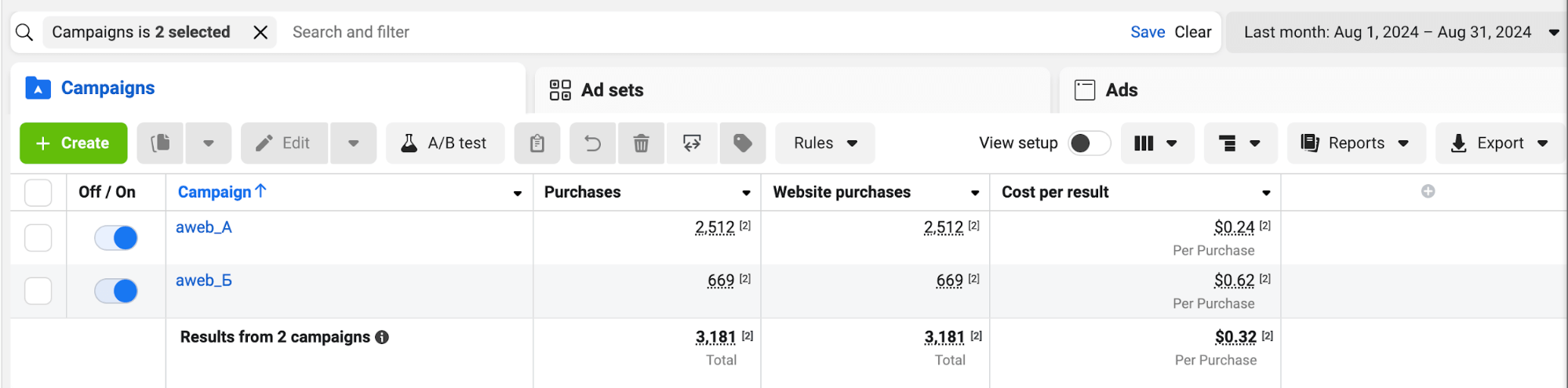Open the Export dropdown menu
This screenshot has height=388, width=1568.
pyautogui.click(x=1499, y=143)
